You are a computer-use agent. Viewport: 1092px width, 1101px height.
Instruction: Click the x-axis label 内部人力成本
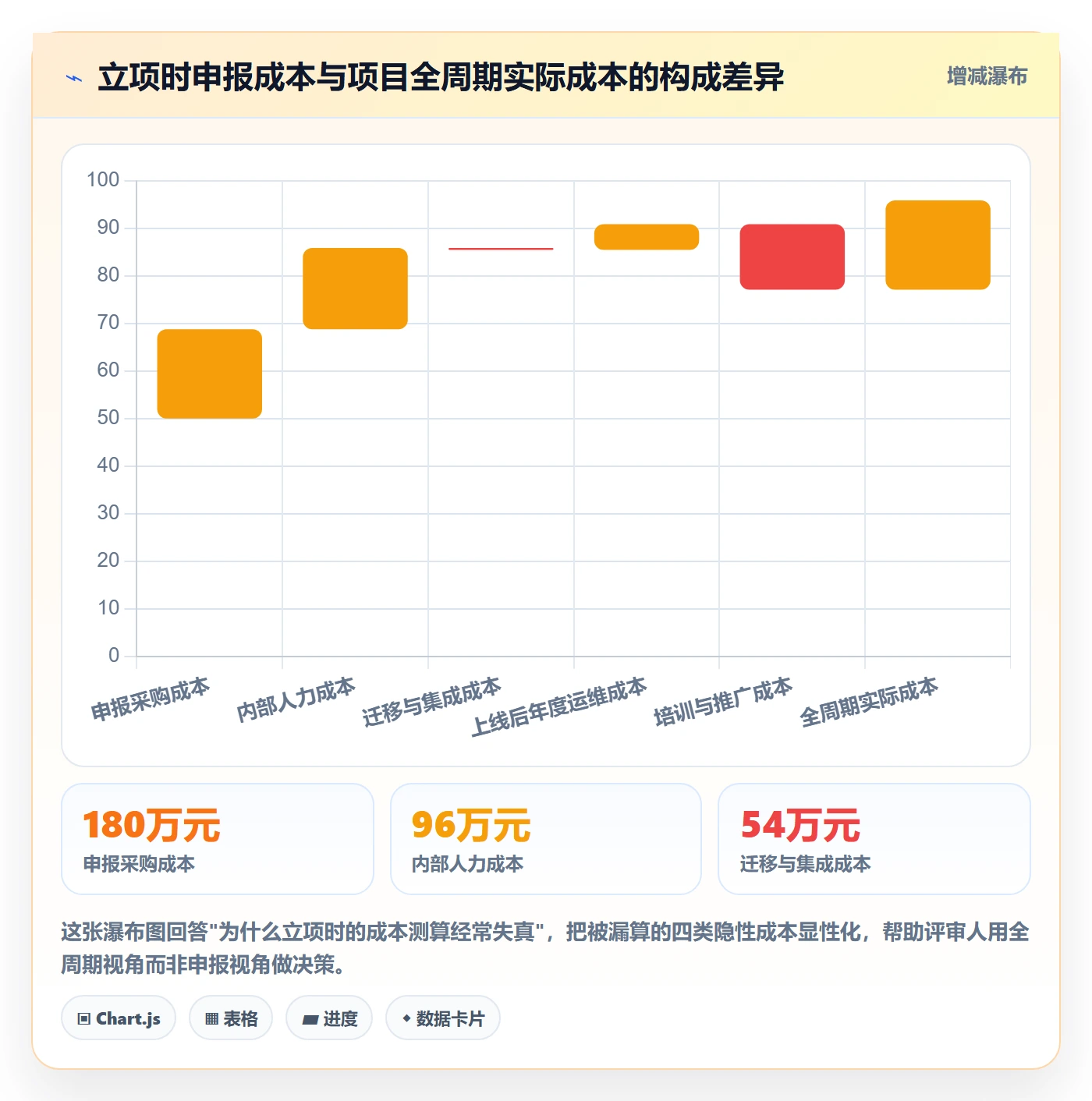tap(296, 699)
